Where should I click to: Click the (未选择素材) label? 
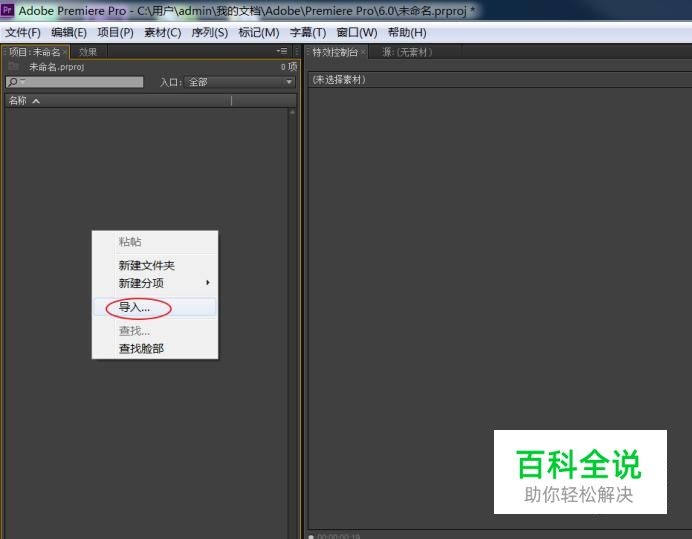point(339,80)
